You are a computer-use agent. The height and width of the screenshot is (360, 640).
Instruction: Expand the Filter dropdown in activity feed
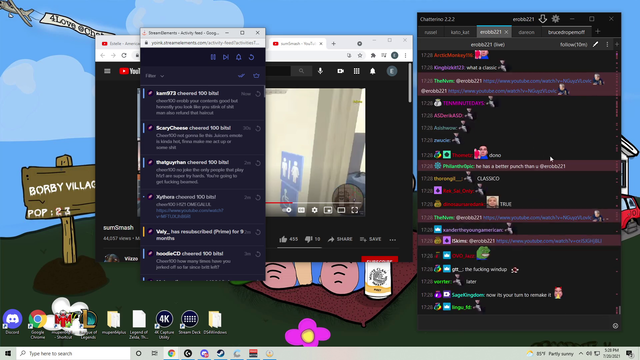[155, 76]
